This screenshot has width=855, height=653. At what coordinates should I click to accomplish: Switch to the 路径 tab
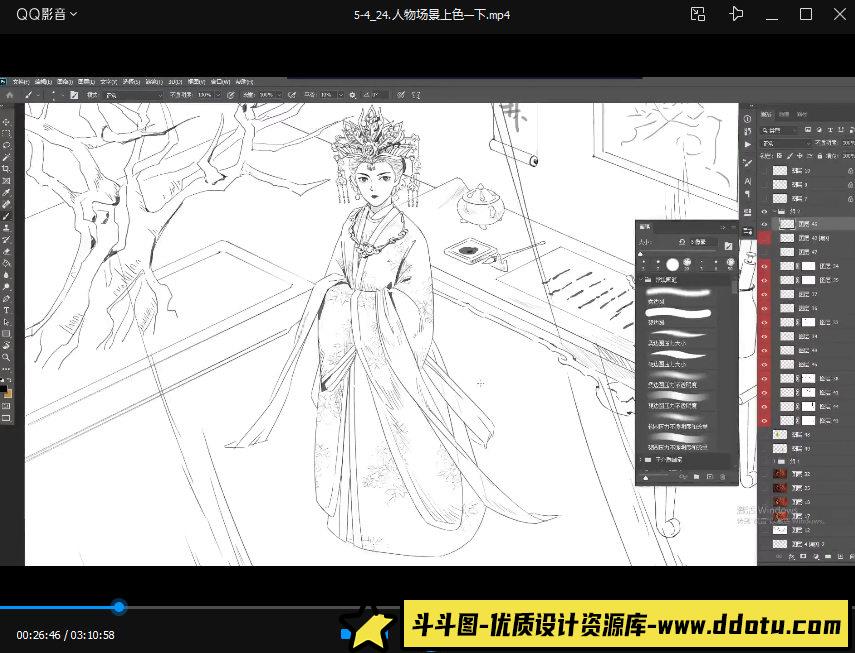click(x=802, y=114)
